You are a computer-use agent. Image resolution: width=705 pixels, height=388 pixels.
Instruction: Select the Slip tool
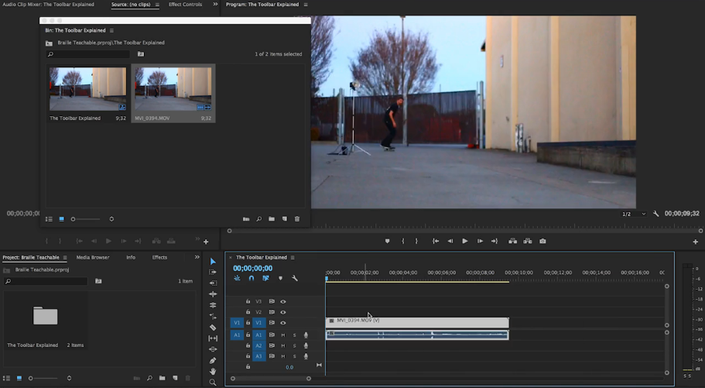pos(213,338)
